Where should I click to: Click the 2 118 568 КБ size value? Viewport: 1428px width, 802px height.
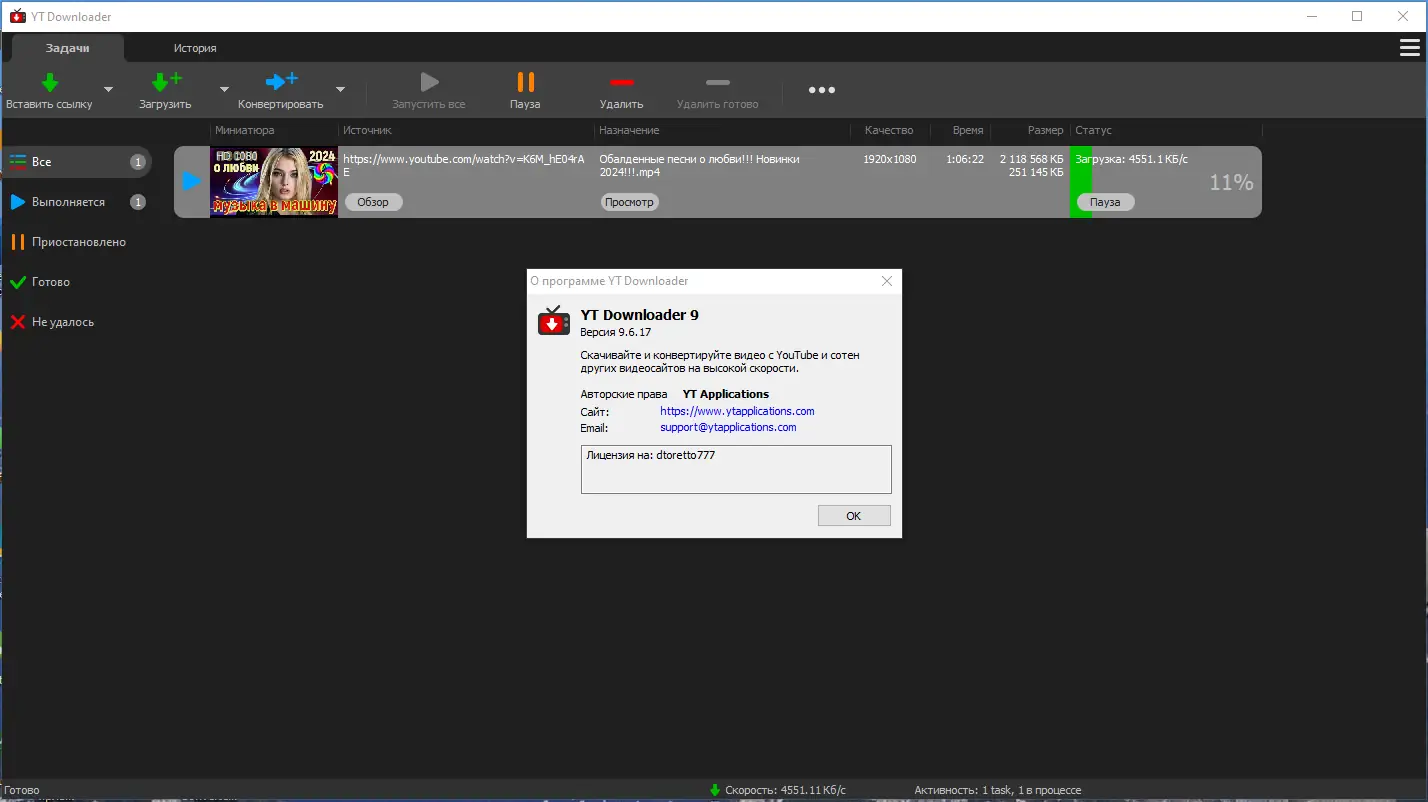click(1031, 159)
